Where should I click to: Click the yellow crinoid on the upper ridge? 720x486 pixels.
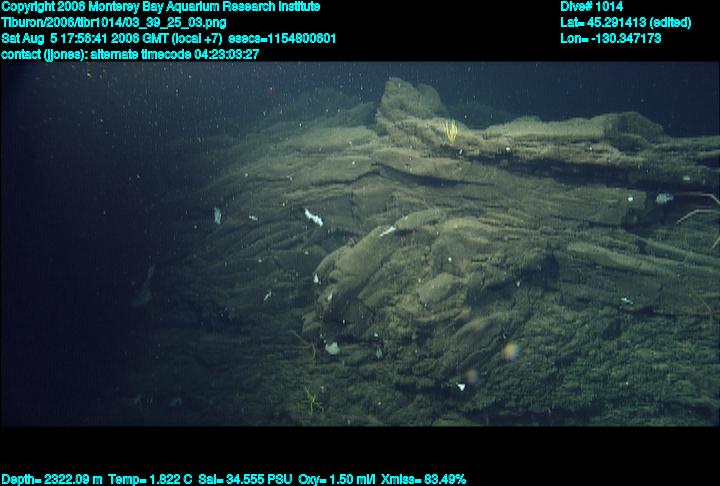click(451, 131)
